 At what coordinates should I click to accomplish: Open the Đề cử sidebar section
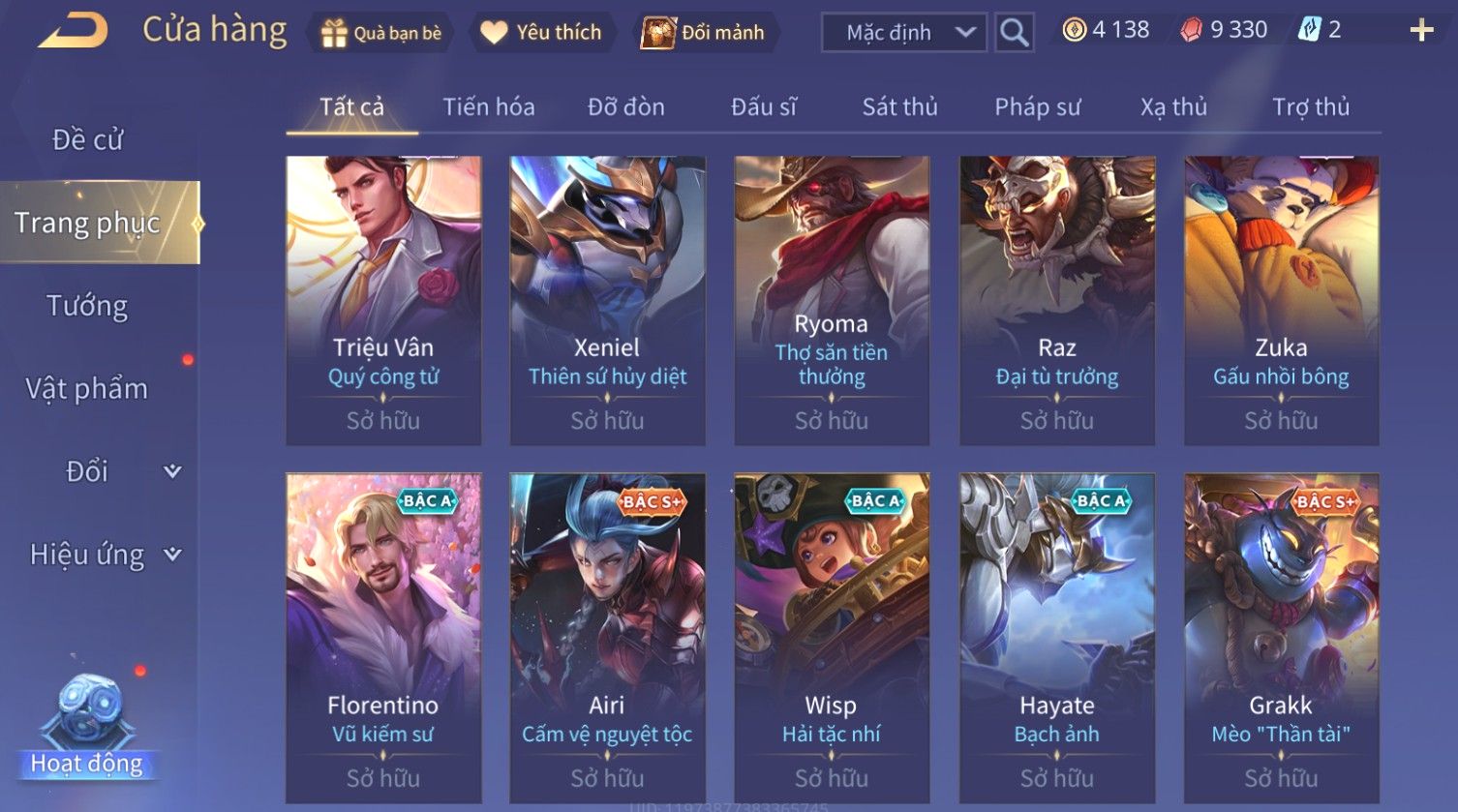(x=87, y=140)
